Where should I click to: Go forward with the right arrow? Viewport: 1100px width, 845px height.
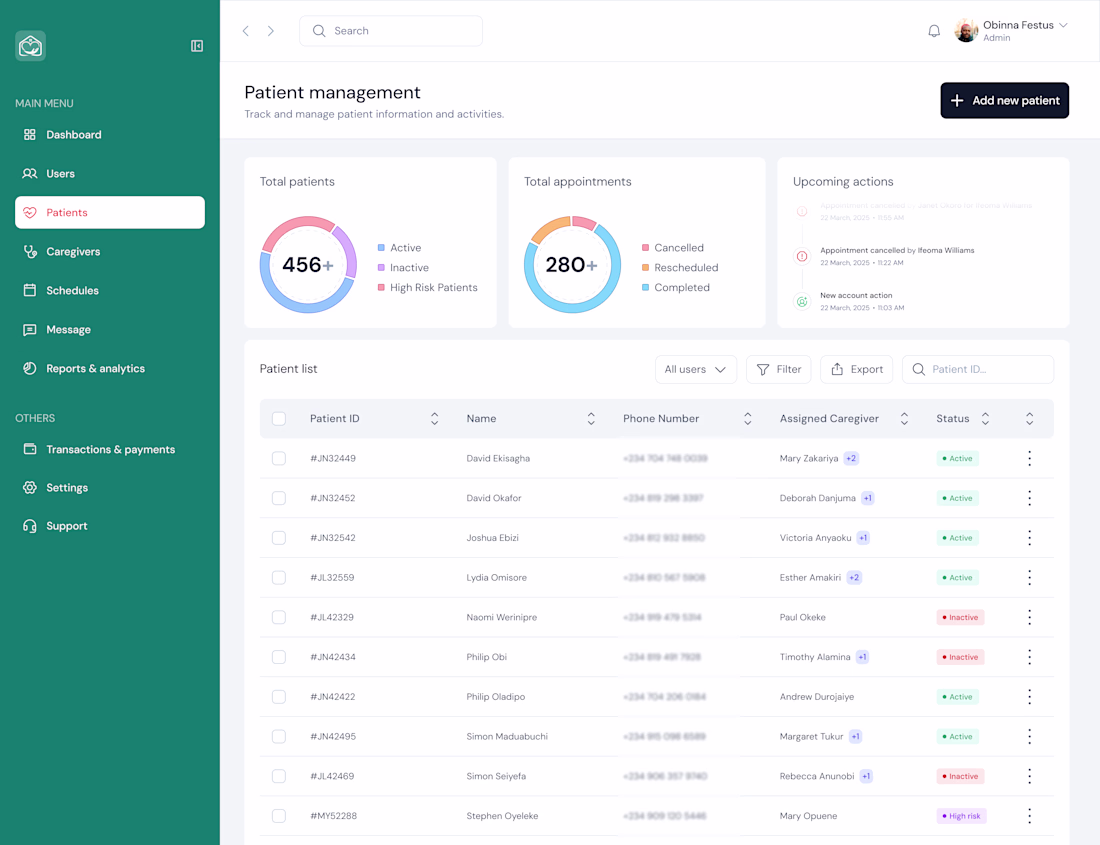pyautogui.click(x=271, y=31)
